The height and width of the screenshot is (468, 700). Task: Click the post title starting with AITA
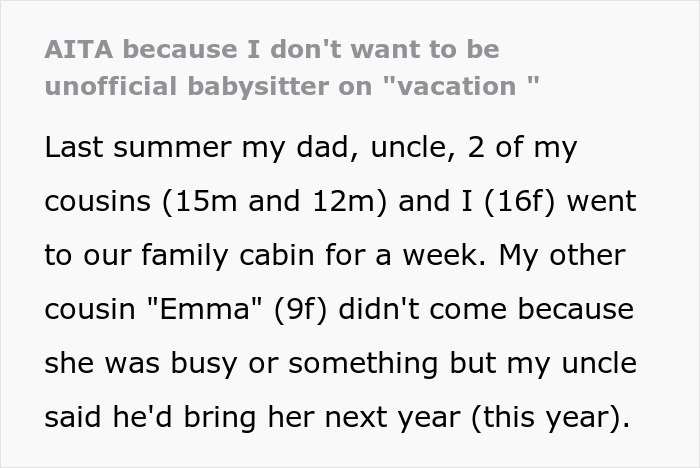pos(290,66)
